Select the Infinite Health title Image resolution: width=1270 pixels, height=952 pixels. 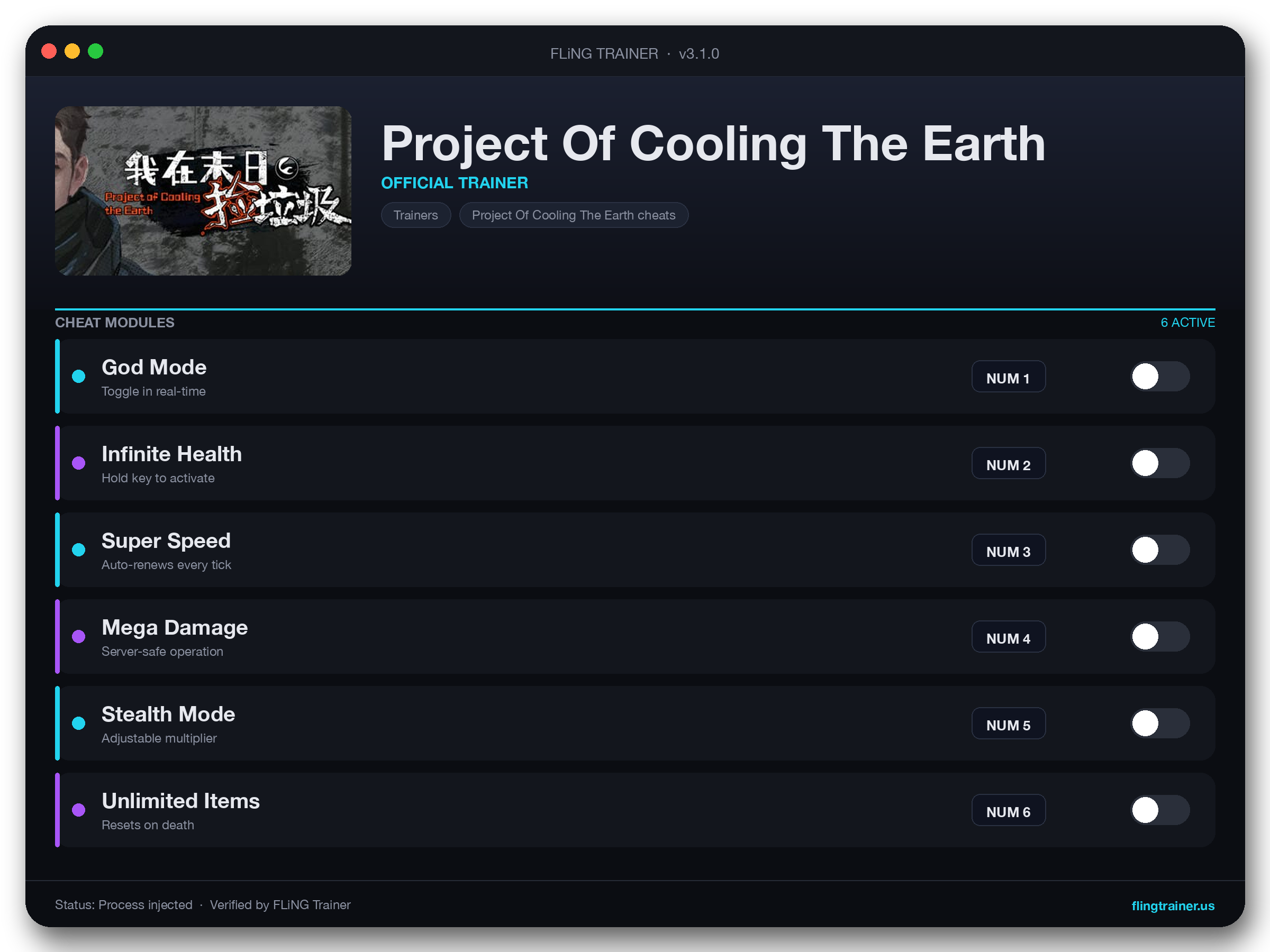[x=171, y=454]
